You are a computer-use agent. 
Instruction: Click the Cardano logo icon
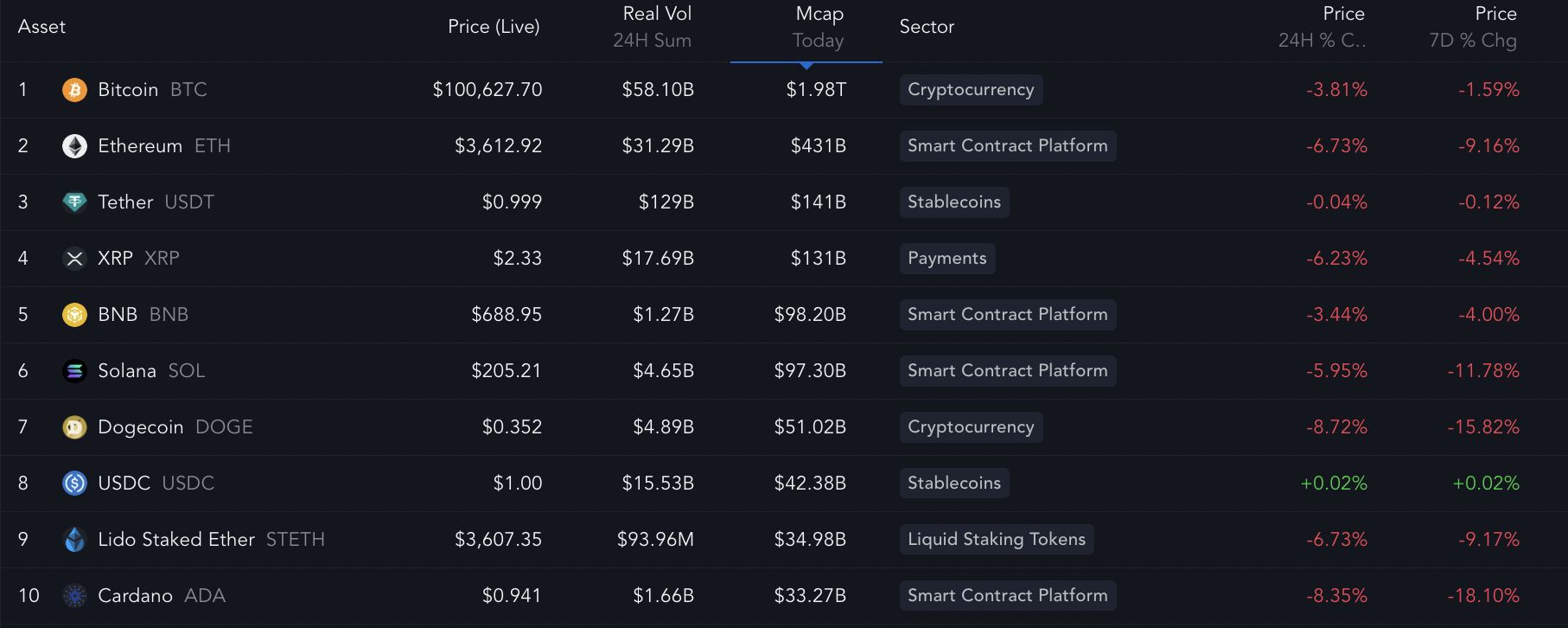click(x=75, y=596)
